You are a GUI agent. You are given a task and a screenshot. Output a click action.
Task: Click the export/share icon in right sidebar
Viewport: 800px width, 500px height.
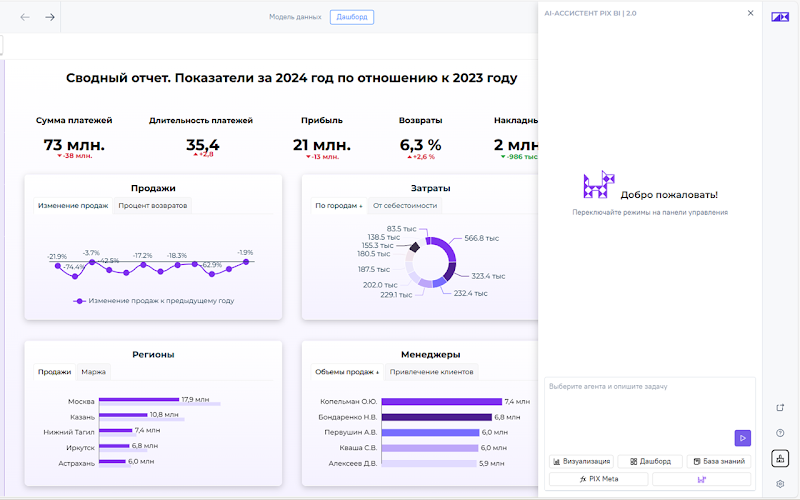780,407
